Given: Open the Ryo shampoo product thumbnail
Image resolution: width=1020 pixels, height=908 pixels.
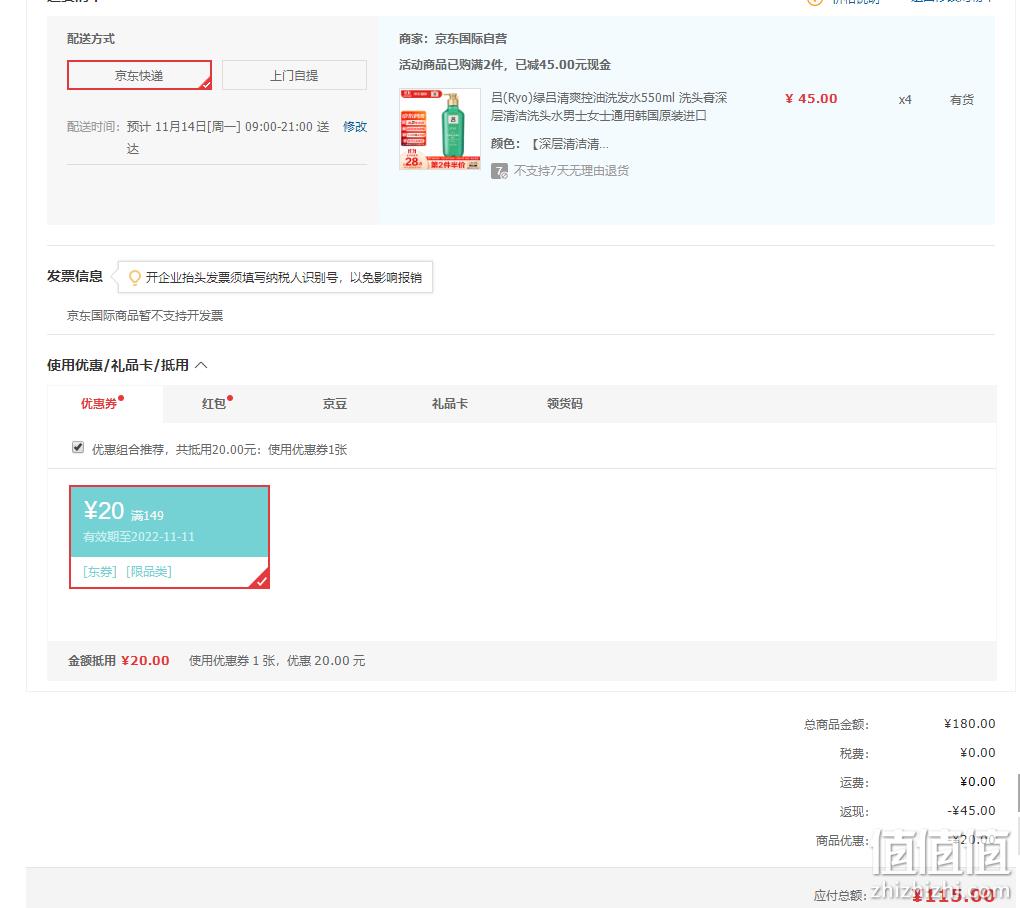Looking at the screenshot, I should [440, 129].
